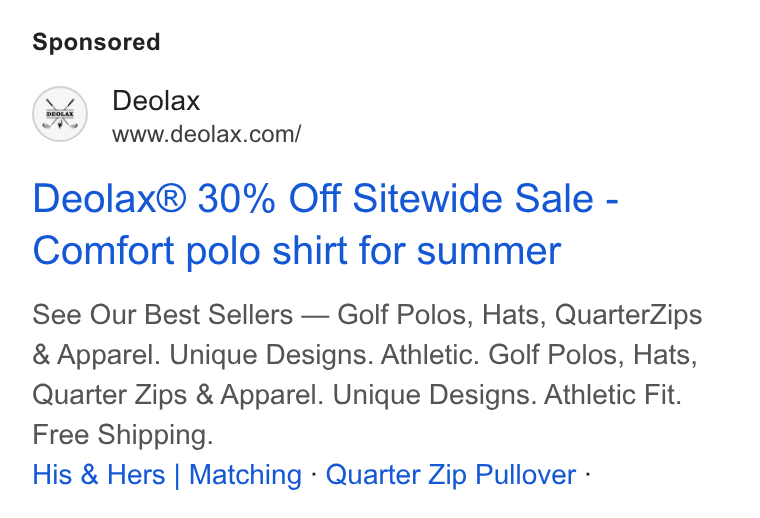Screen dimensions: 760x518
Task: Click the Sponsored label
Action: coord(96,42)
